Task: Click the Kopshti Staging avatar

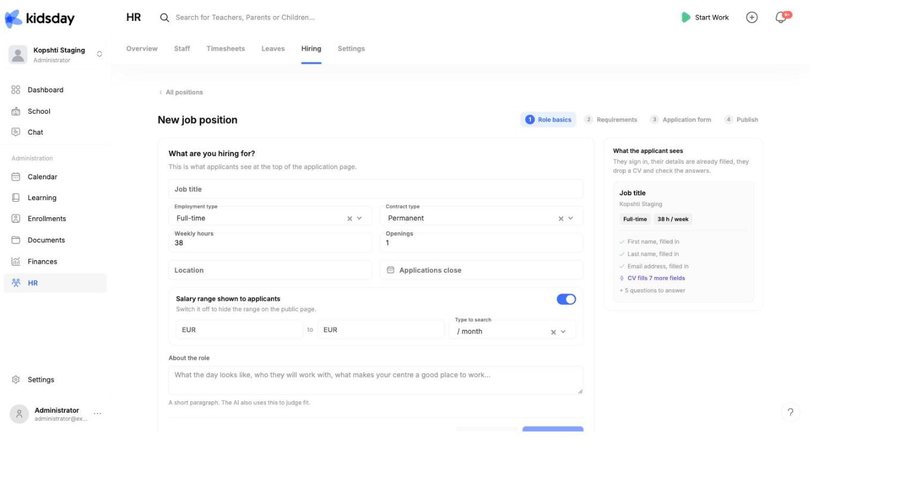Action: [x=18, y=55]
